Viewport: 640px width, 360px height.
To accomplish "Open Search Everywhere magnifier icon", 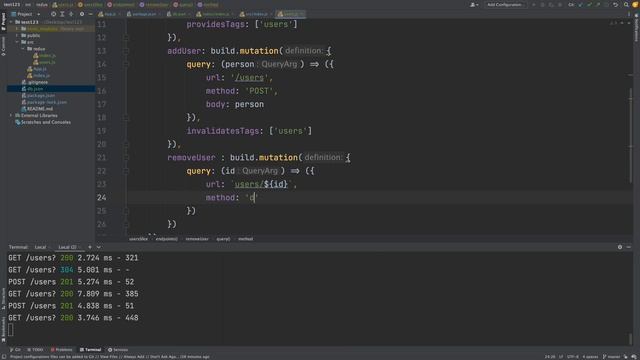I will (x=626, y=4).
